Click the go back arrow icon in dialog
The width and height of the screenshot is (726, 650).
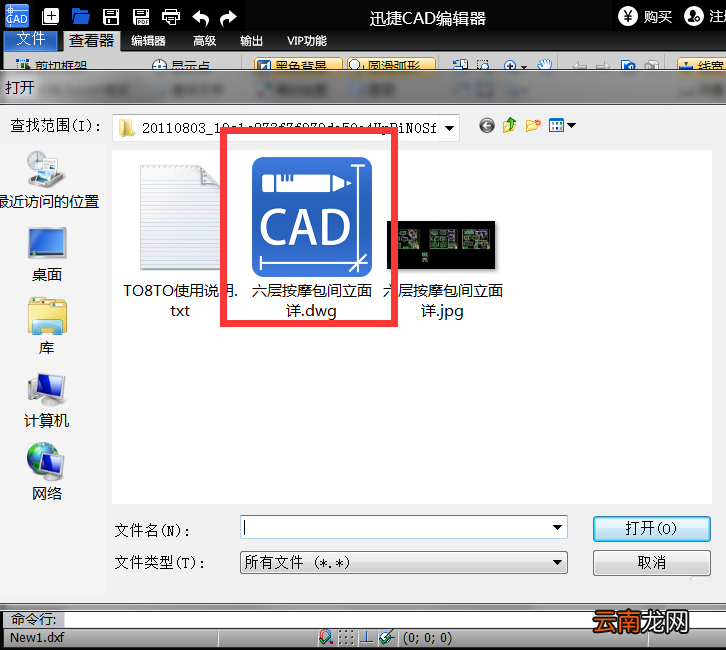(x=487, y=125)
